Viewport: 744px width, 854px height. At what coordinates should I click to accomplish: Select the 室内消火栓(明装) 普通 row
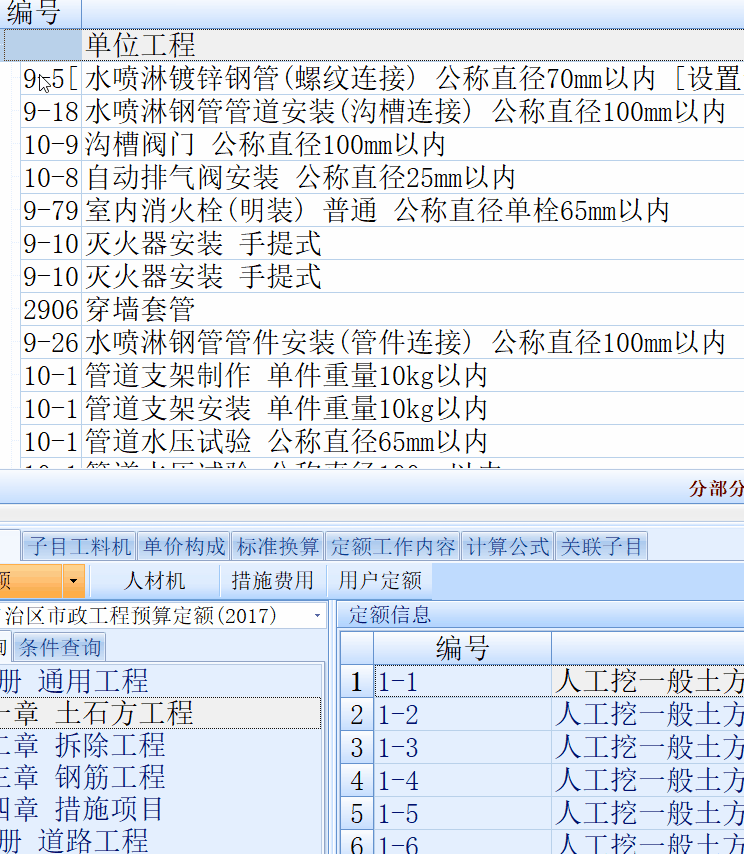pyautogui.click(x=382, y=211)
